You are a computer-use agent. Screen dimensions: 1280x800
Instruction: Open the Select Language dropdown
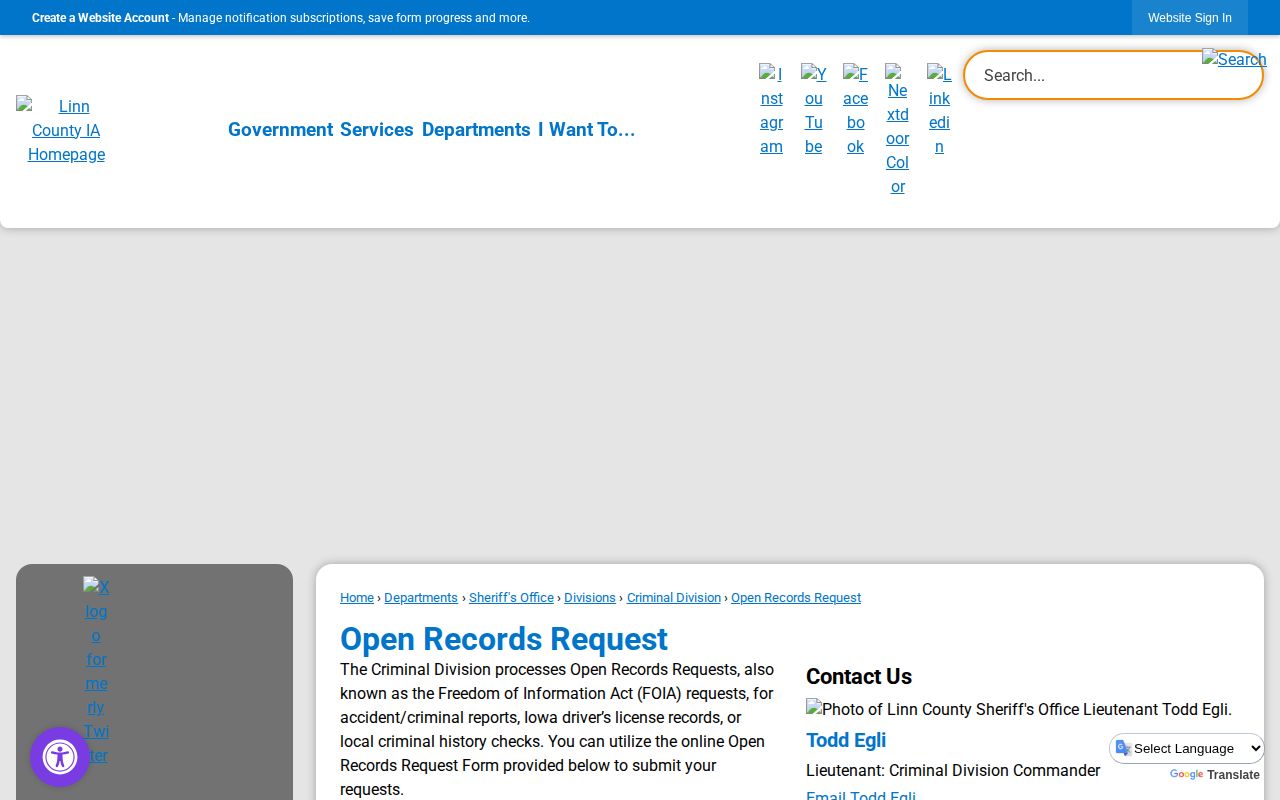[1187, 748]
